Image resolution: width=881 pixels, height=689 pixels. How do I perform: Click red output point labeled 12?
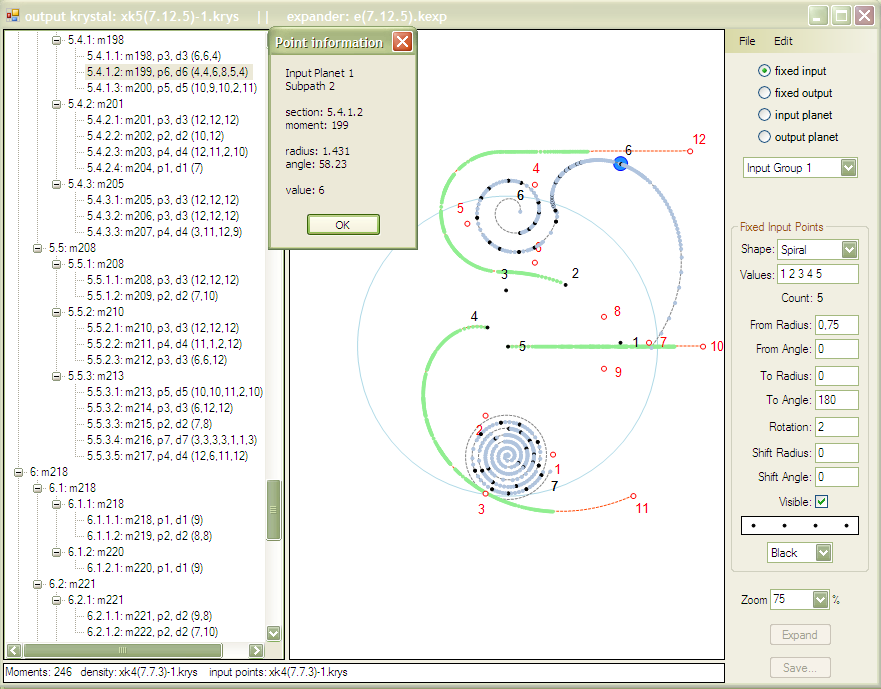[690, 151]
